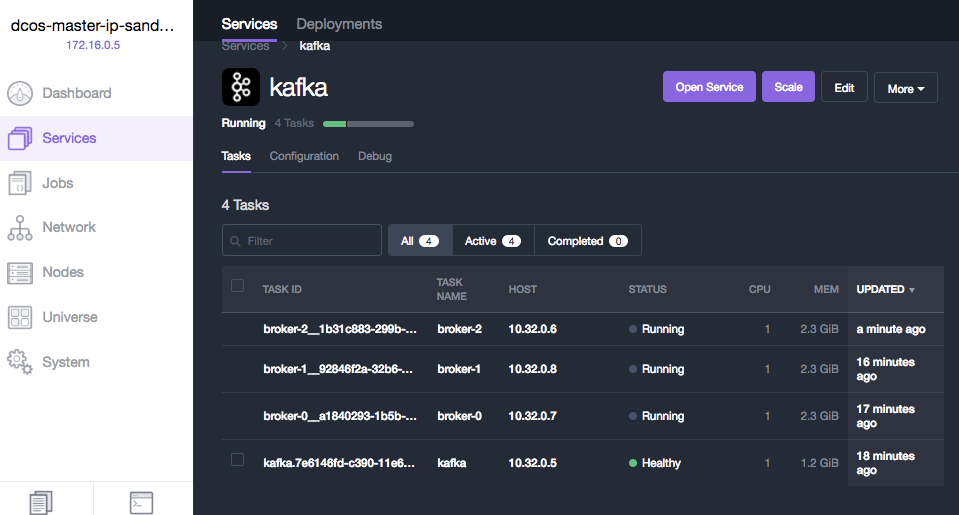Show All 4 tasks filter
959x515 pixels.
(420, 240)
